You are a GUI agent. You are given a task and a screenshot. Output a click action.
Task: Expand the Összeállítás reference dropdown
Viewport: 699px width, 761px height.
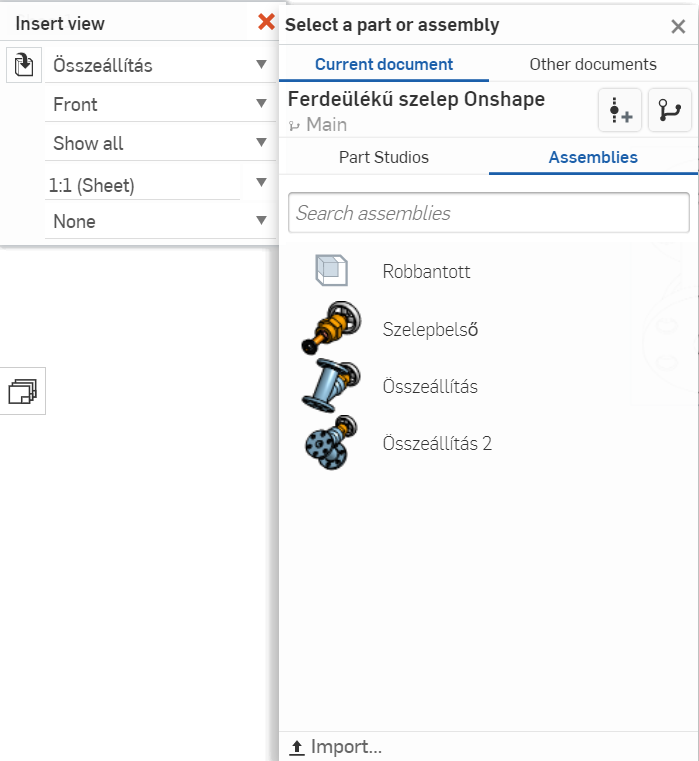click(160, 65)
